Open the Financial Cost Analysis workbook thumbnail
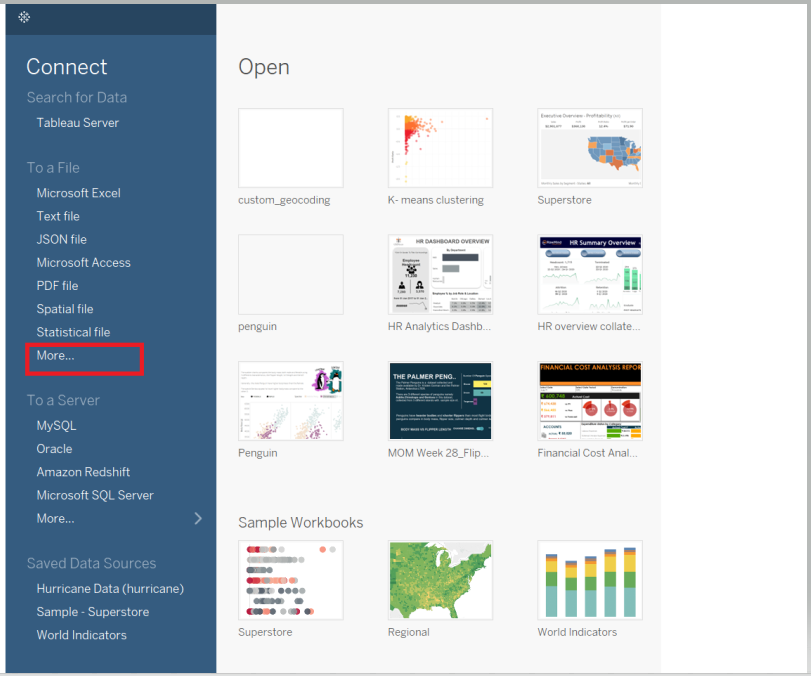811x676 pixels. (x=590, y=401)
